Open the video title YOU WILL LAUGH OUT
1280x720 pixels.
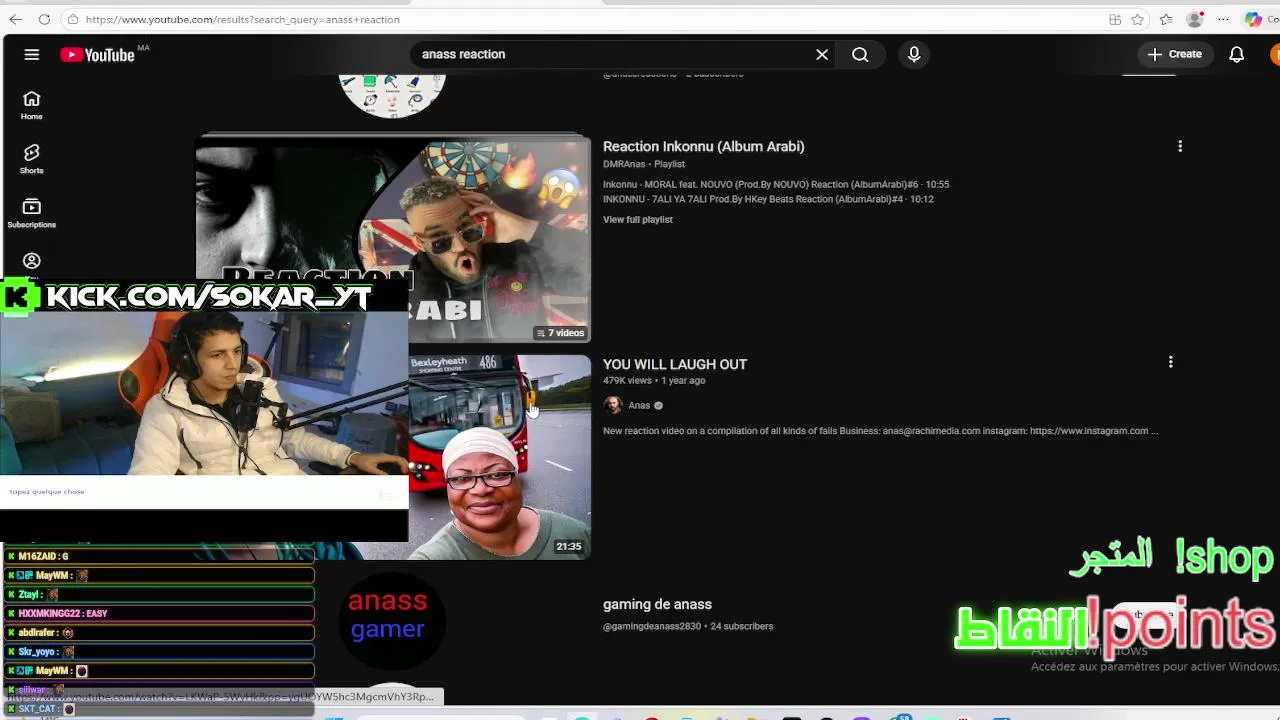point(675,364)
